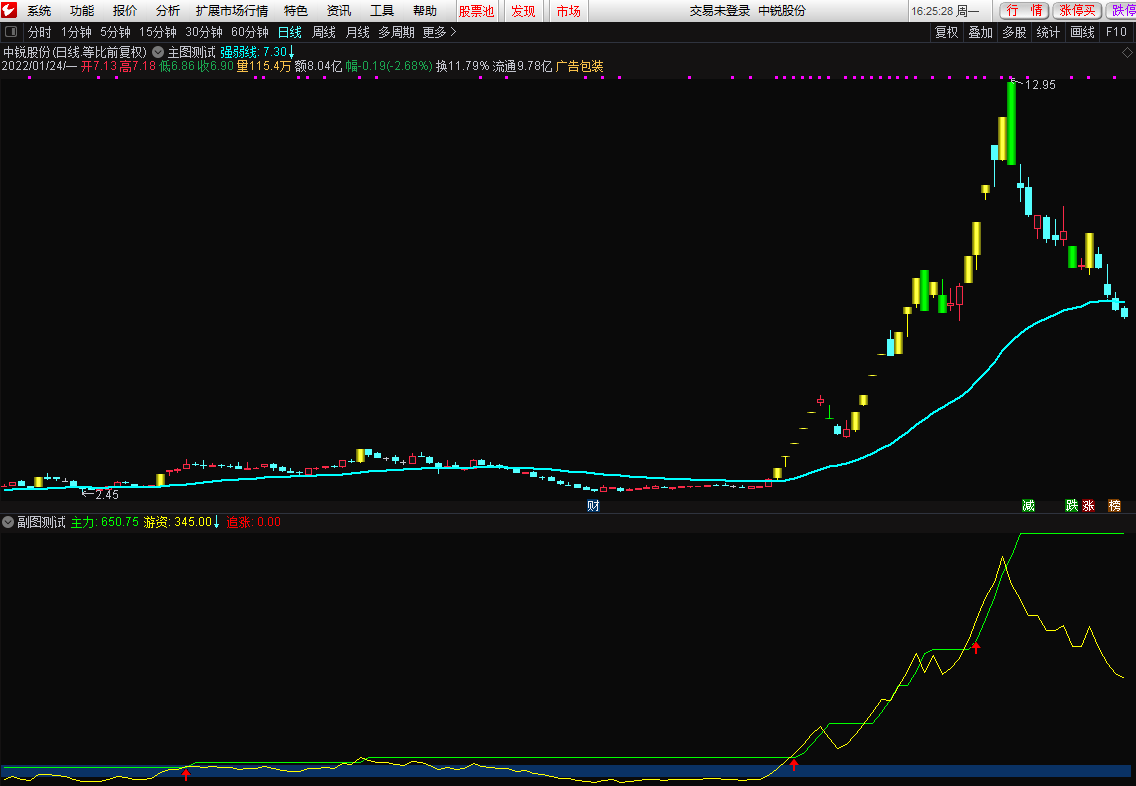Open the 扩展市场行情 menu
This screenshot has width=1136, height=786.
click(232, 11)
